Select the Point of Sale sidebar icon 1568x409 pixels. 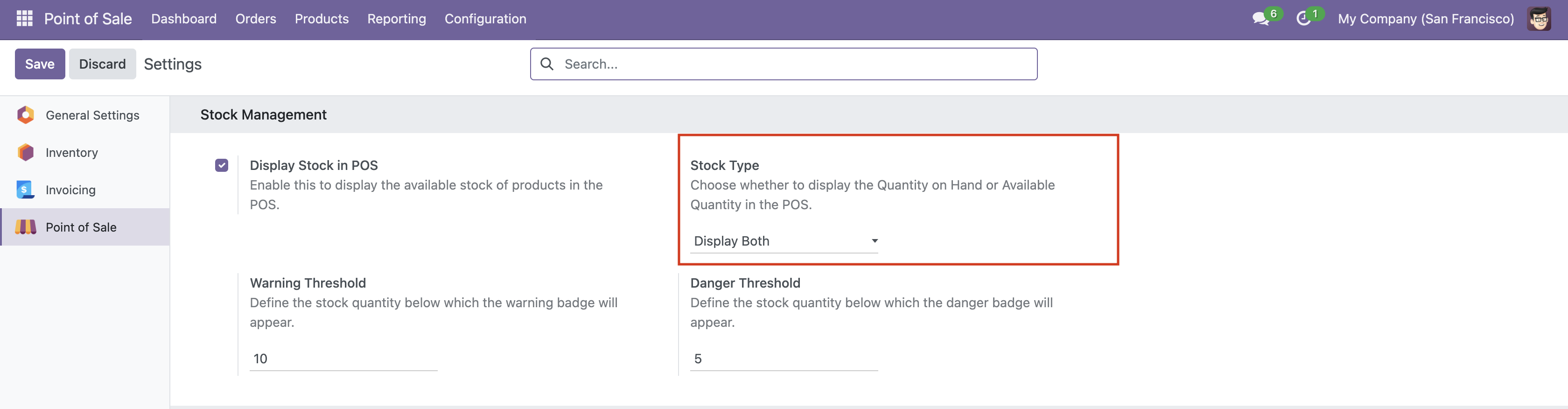click(x=26, y=227)
